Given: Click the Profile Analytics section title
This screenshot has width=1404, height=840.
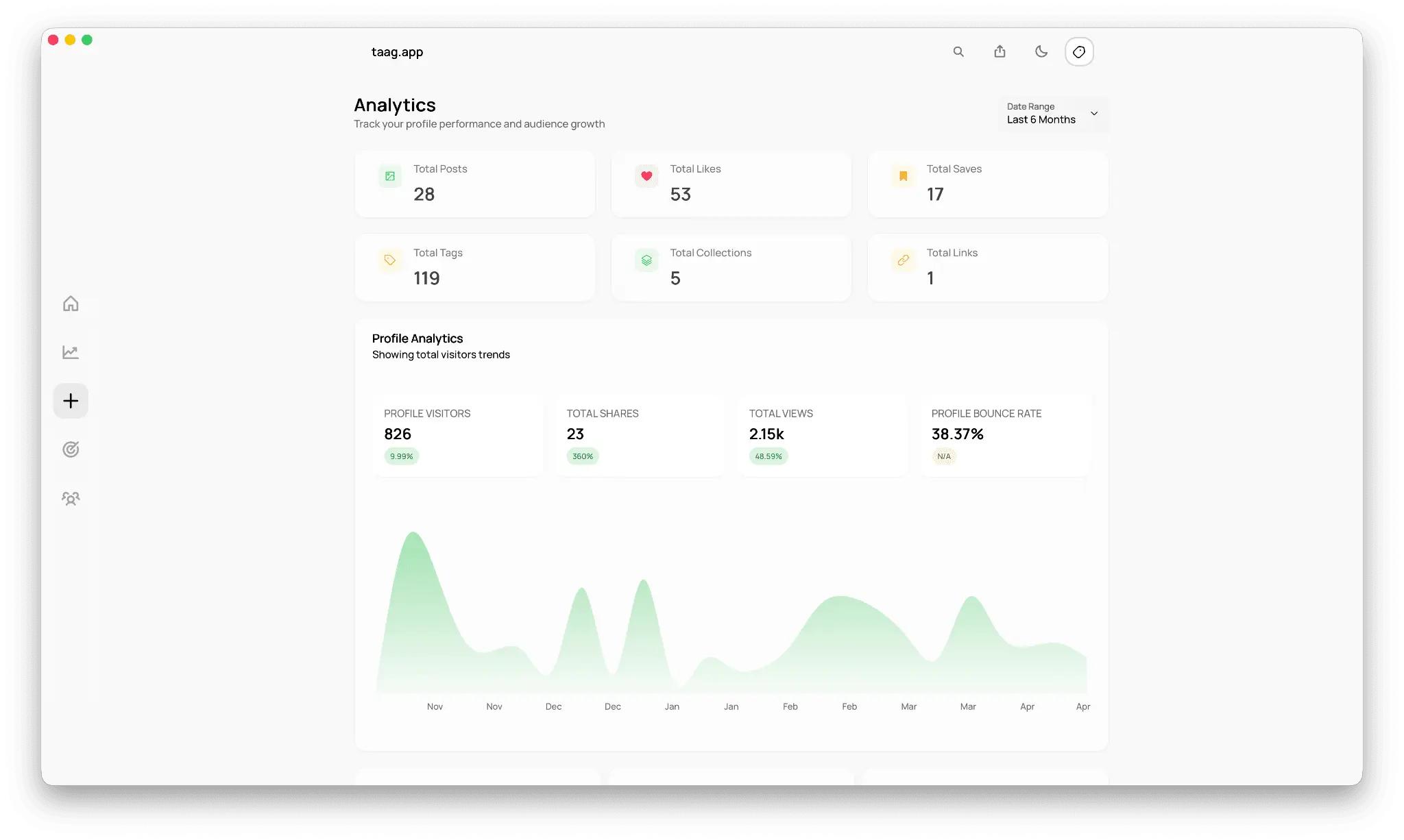Looking at the screenshot, I should 417,338.
